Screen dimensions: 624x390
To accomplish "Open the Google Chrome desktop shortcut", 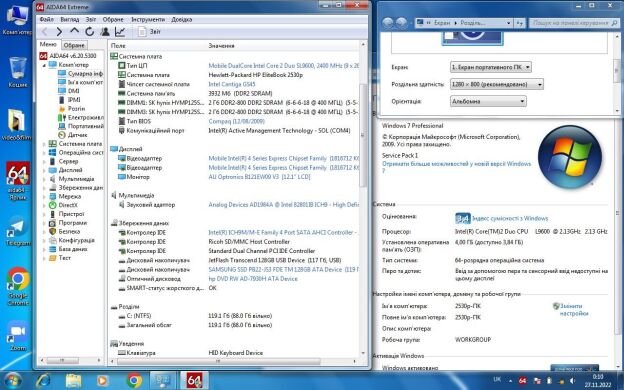I will pyautogui.click(x=18, y=287).
